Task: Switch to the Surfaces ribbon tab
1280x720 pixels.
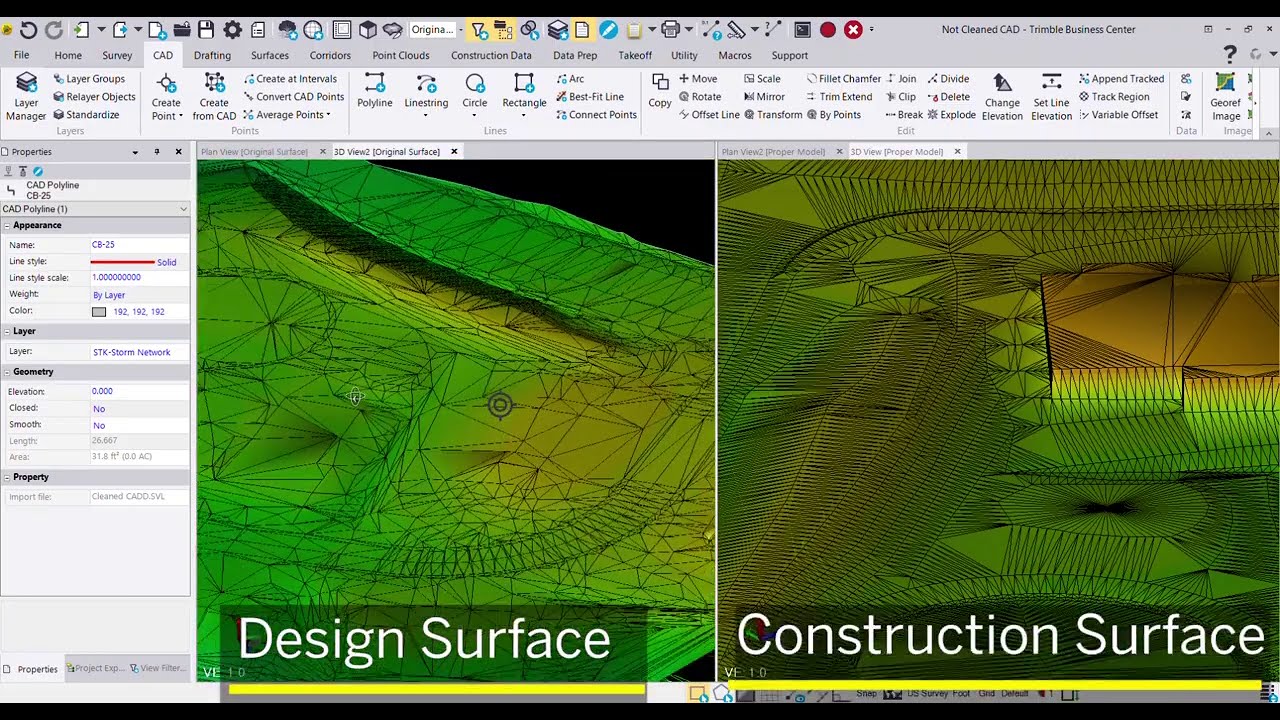Action: click(x=270, y=55)
